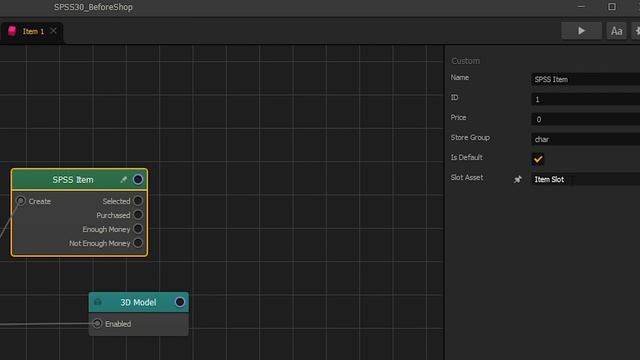Click the lock icon on 3D Model node
Image resolution: width=640 pixels, height=360 pixels.
[x=98, y=302]
